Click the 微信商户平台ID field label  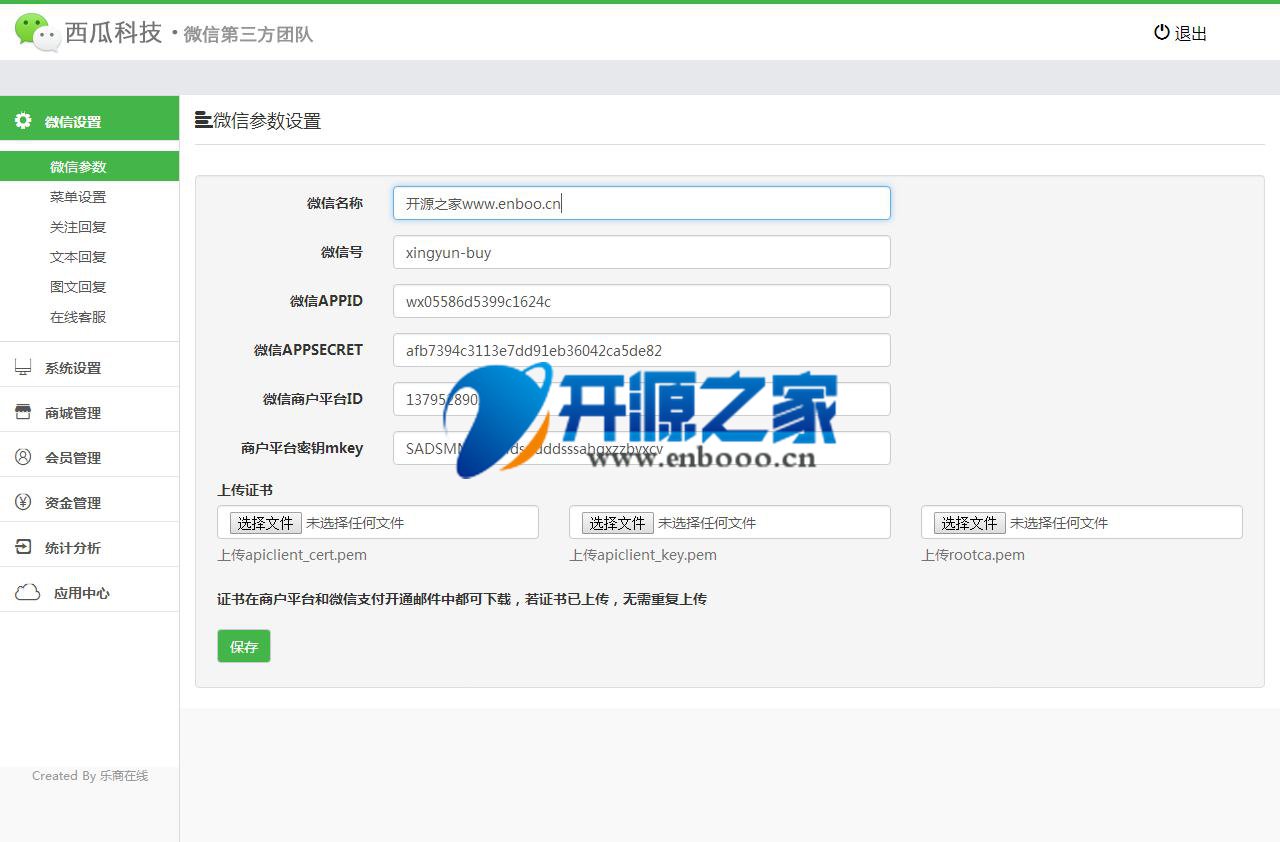point(313,399)
